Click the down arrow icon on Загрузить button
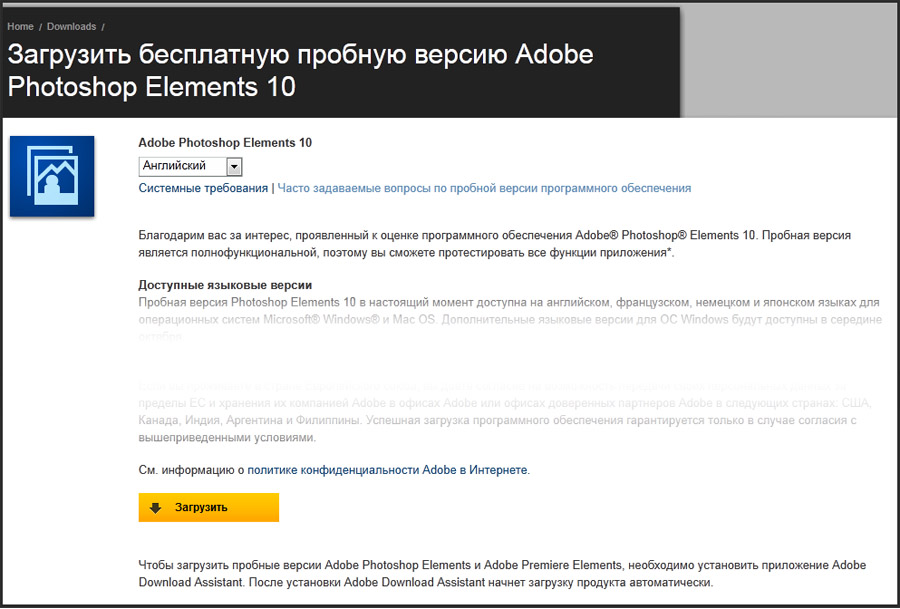 click(x=156, y=508)
